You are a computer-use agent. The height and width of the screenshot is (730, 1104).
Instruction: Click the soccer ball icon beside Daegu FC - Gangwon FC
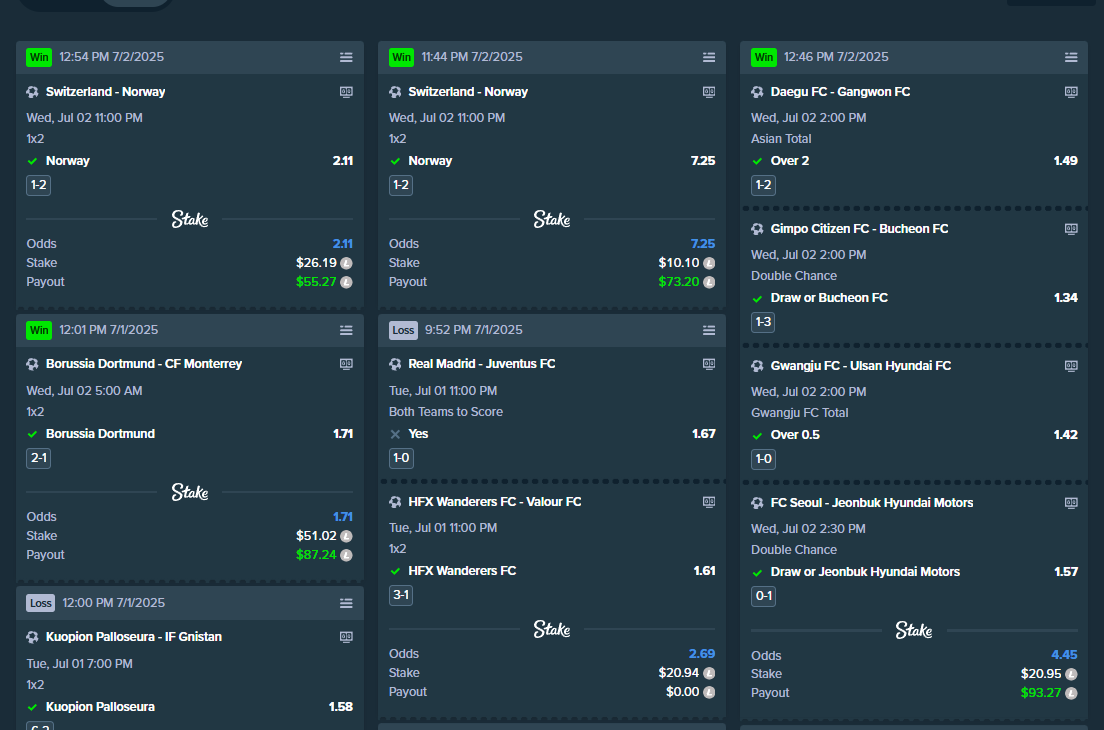tap(758, 92)
